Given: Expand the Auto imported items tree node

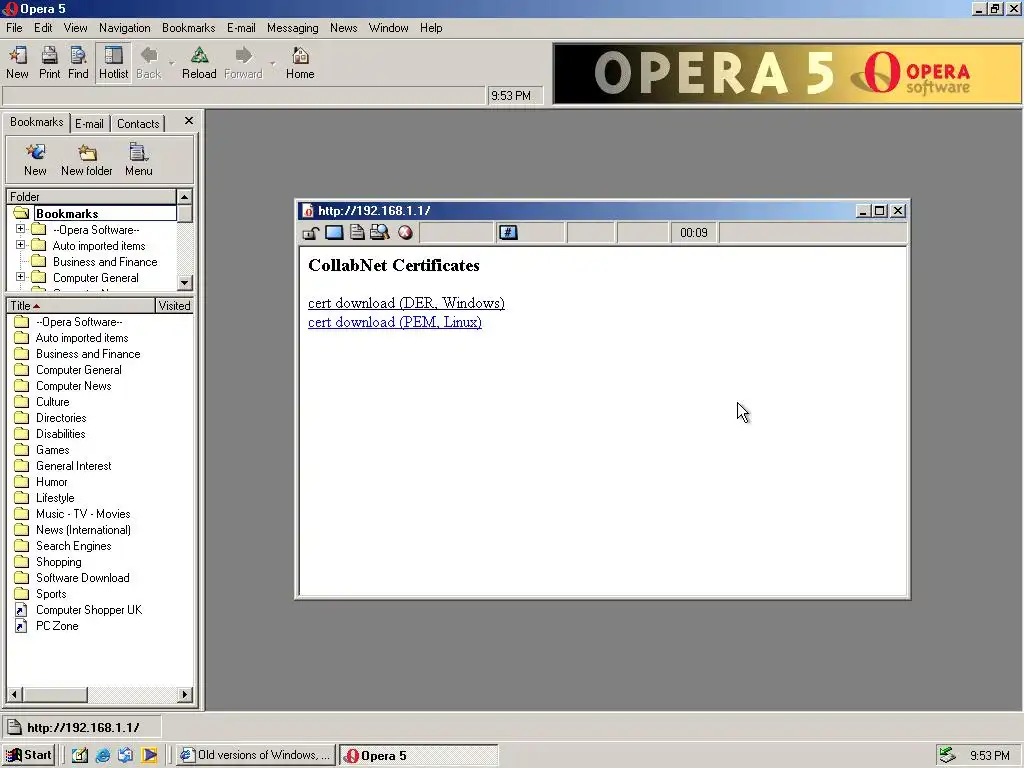Looking at the screenshot, I should point(20,245).
